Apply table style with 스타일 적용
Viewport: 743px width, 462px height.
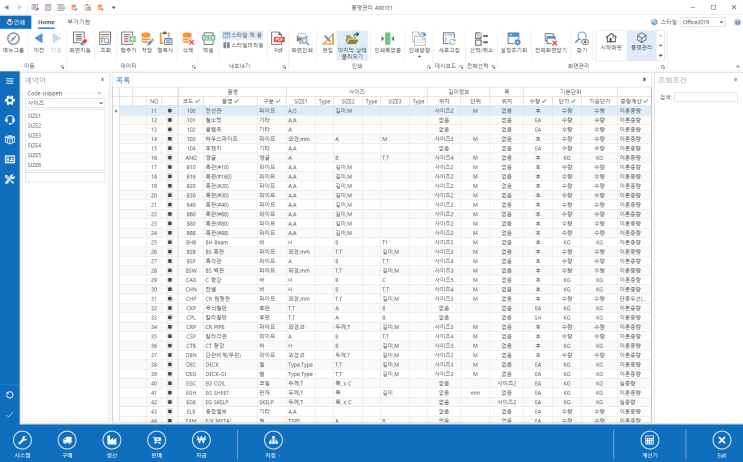tap(243, 35)
